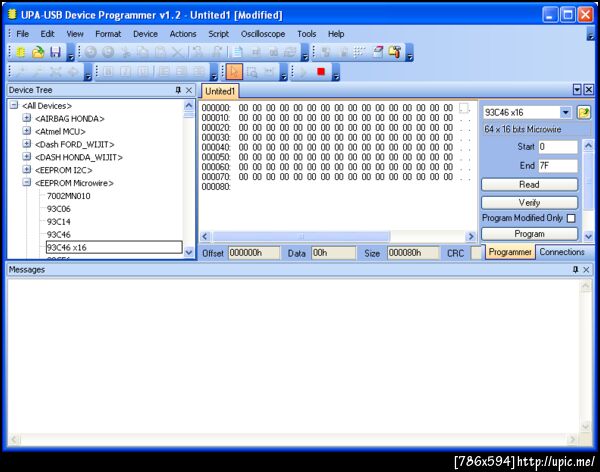Click the red Stop script button
The height and width of the screenshot is (472, 600).
pyautogui.click(x=321, y=72)
